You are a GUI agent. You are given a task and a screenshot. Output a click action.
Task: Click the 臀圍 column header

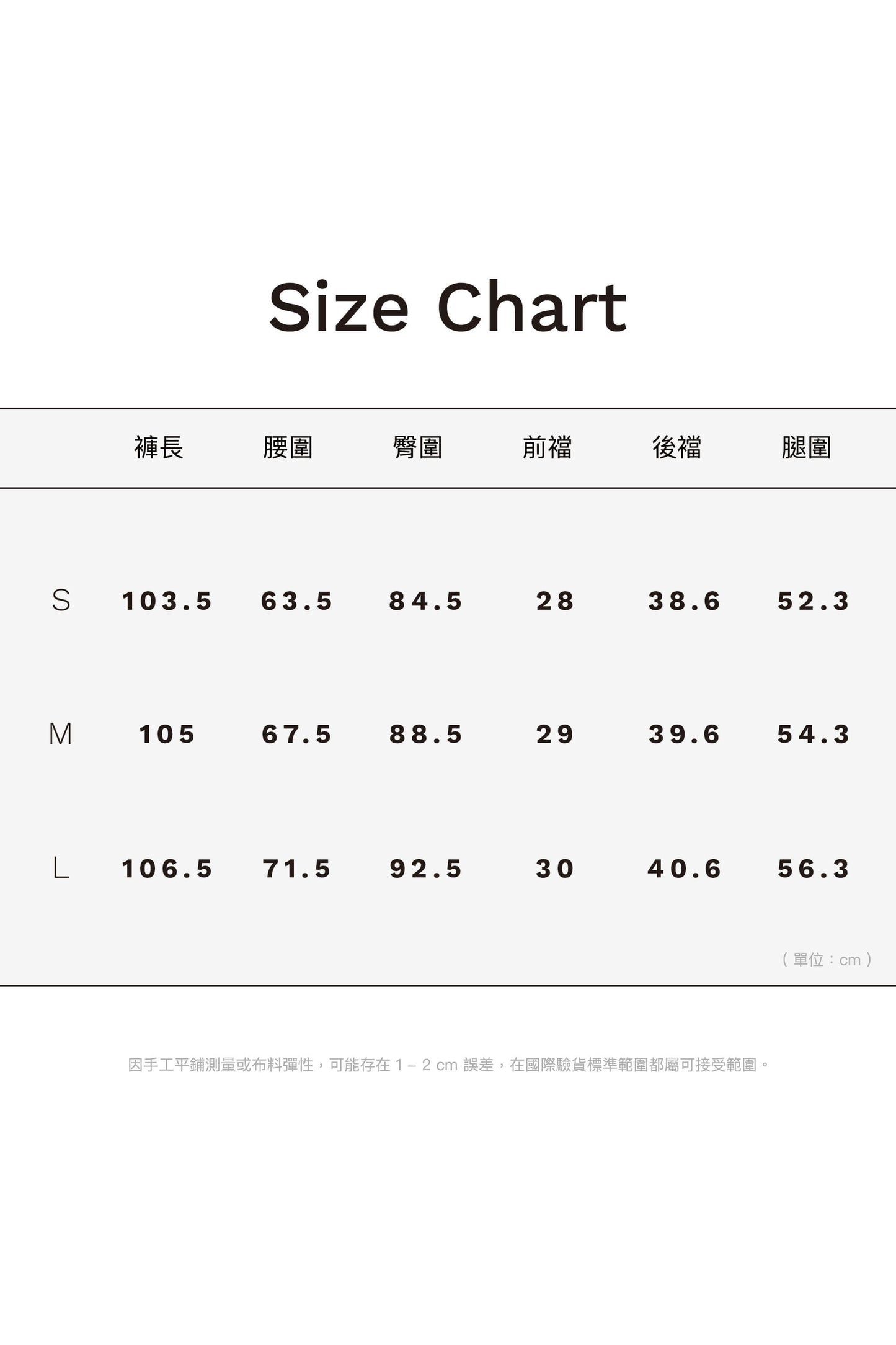[x=417, y=447]
